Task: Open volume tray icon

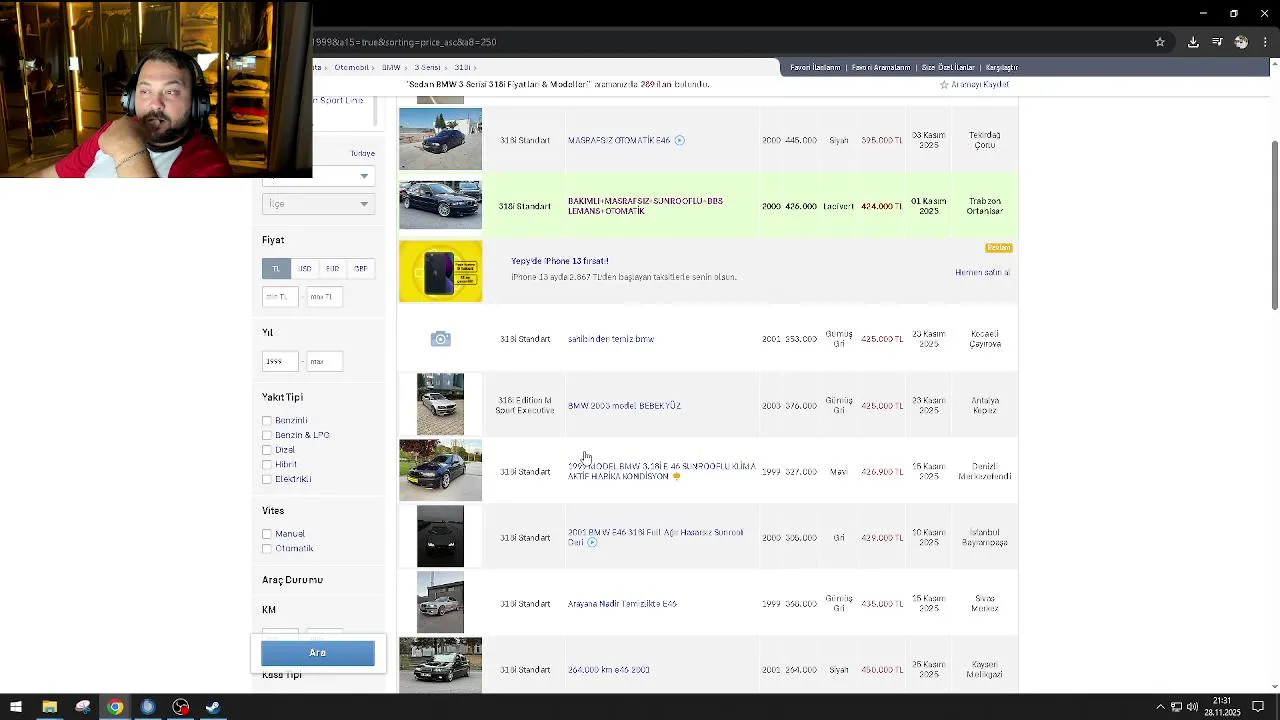Action: pos(1192,707)
